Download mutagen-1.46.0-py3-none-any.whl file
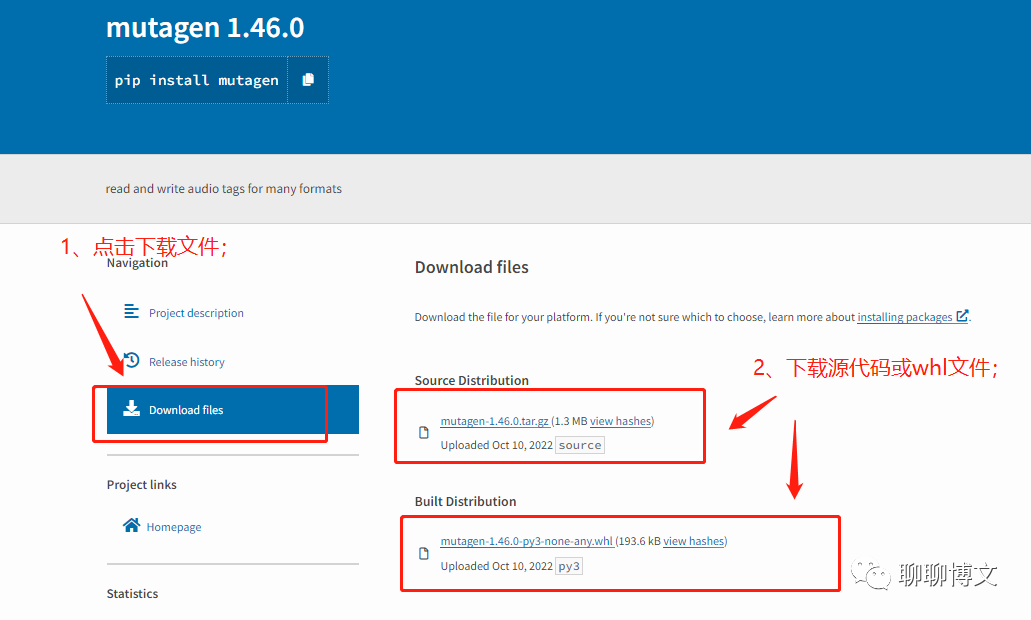The image size is (1031, 620). coord(527,541)
